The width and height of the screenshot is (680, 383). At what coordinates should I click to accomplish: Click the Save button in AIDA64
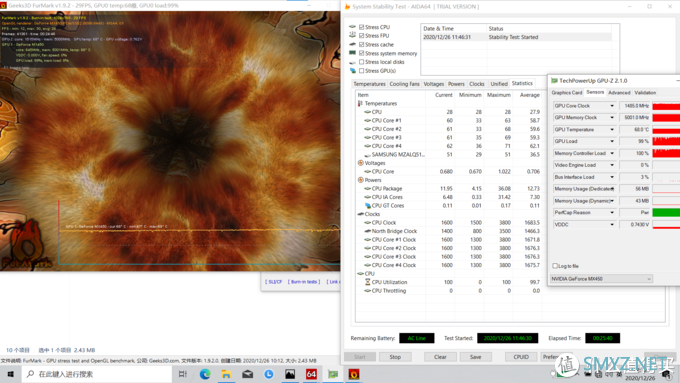click(x=475, y=357)
